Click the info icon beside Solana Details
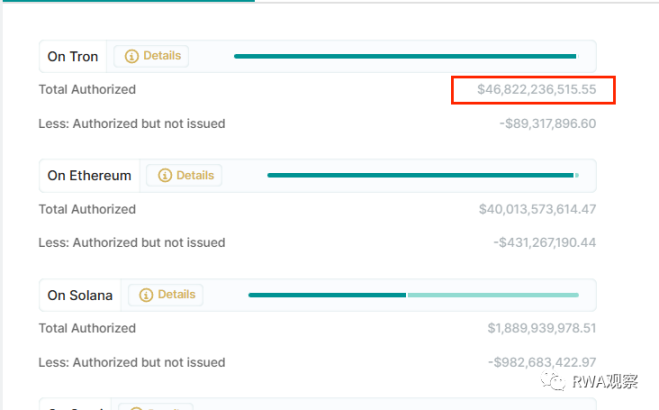 tap(146, 295)
